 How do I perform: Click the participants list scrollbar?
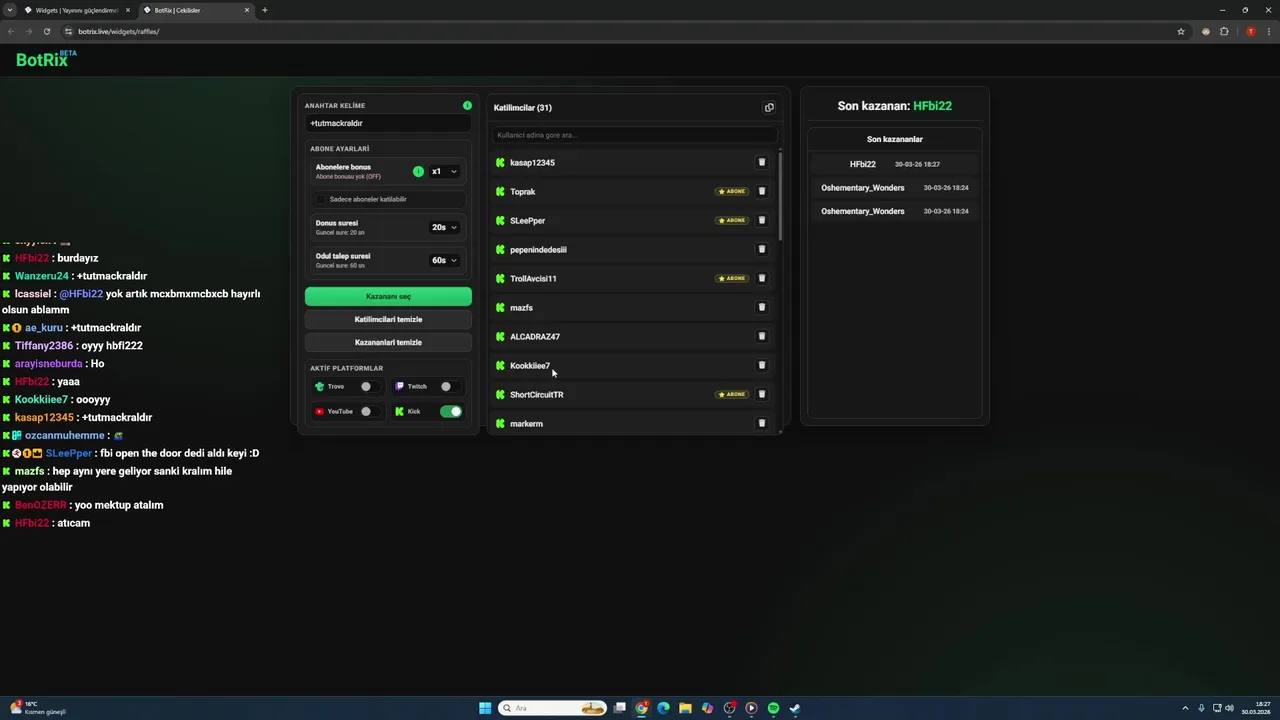780,195
